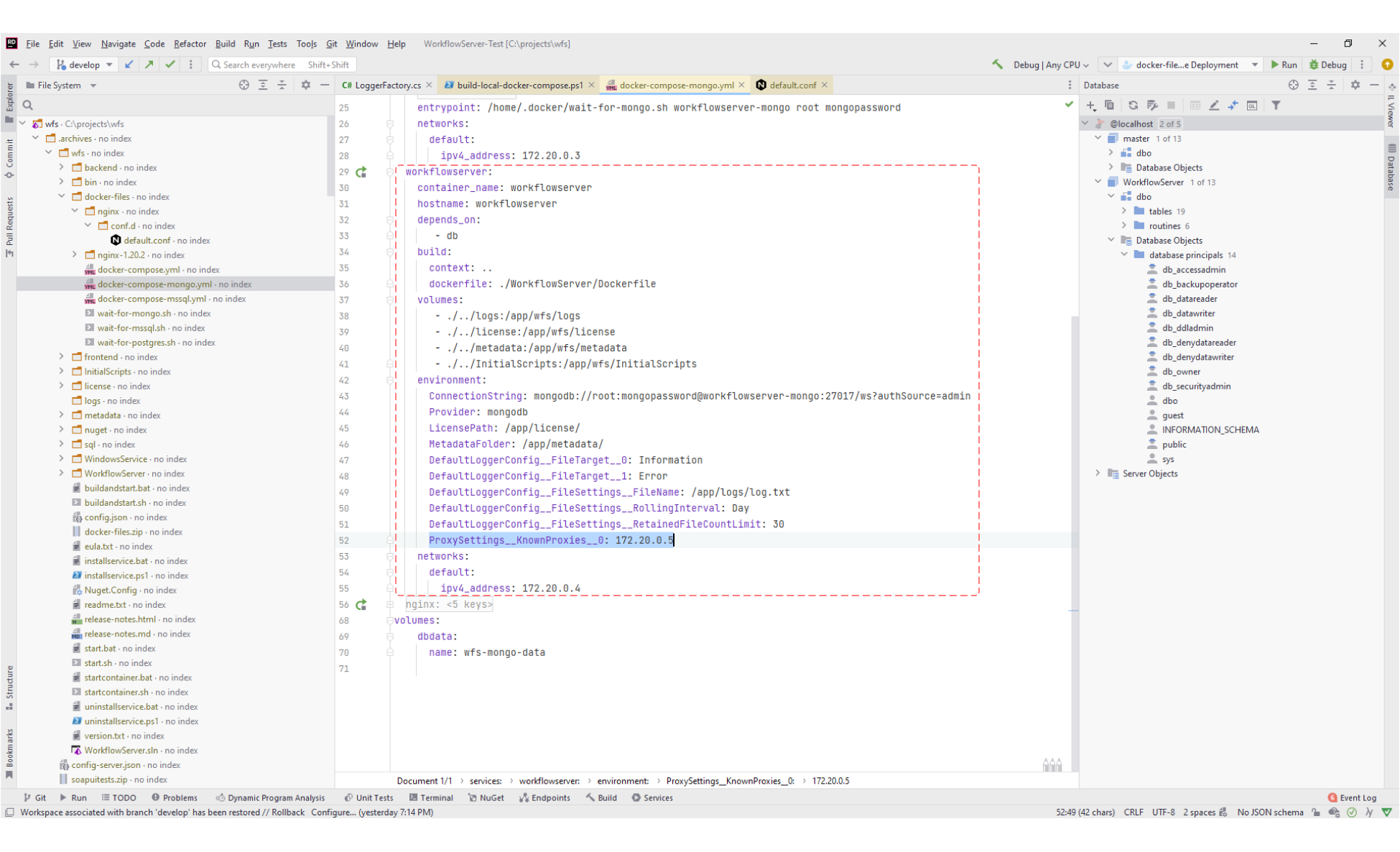Collapse the docker-files folder
This screenshot has width=1400, height=852.
(x=62, y=196)
